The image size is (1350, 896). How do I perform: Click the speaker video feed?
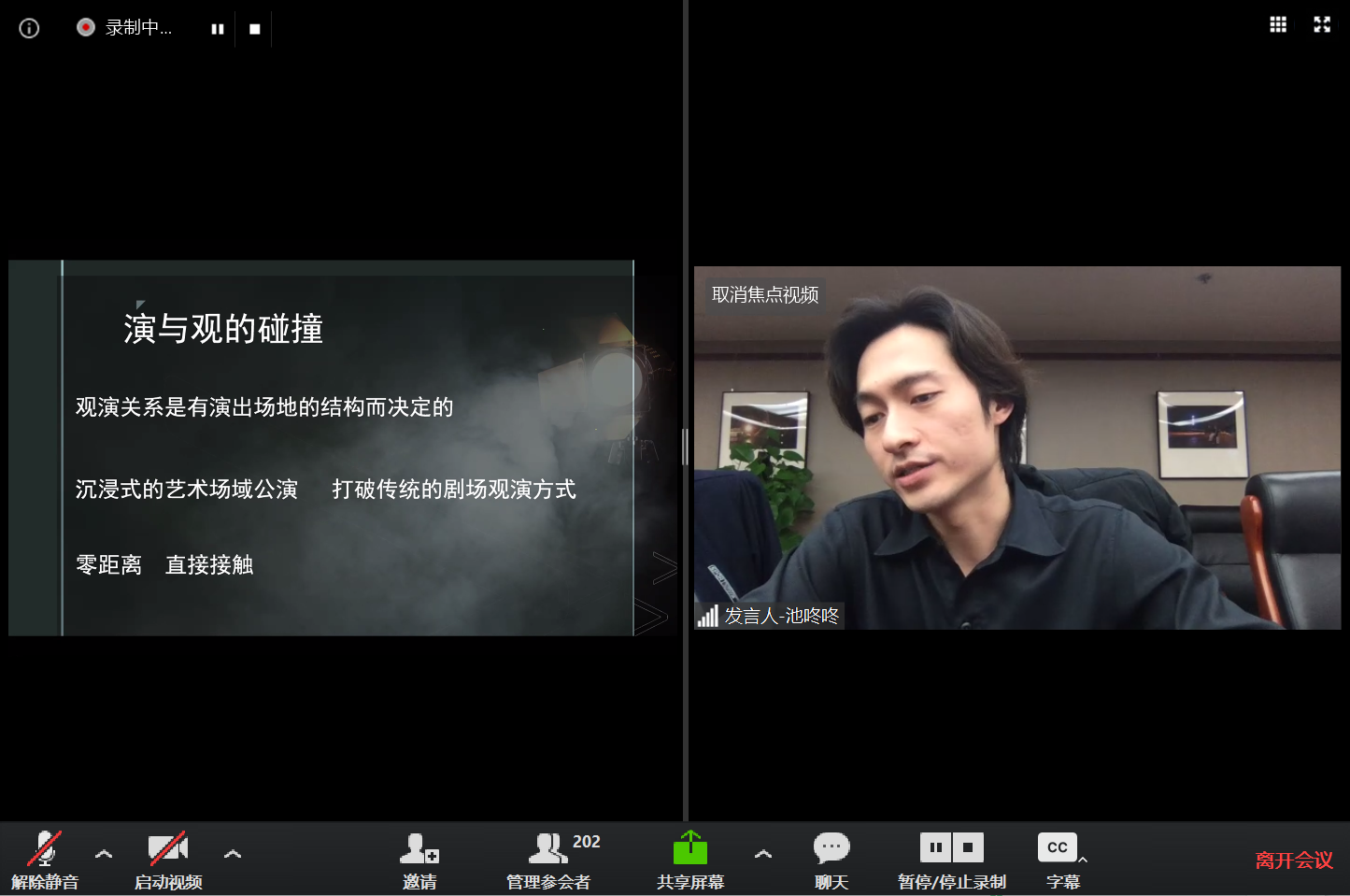(x=1017, y=448)
